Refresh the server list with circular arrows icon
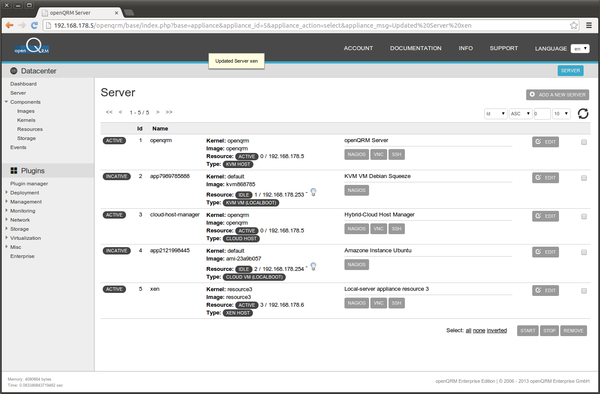This screenshot has height=394, width=600. tap(583, 114)
